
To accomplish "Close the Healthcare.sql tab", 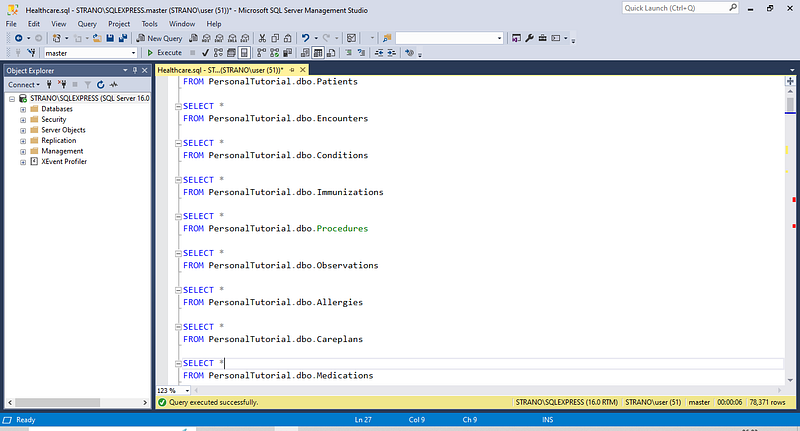I will tap(303, 70).
